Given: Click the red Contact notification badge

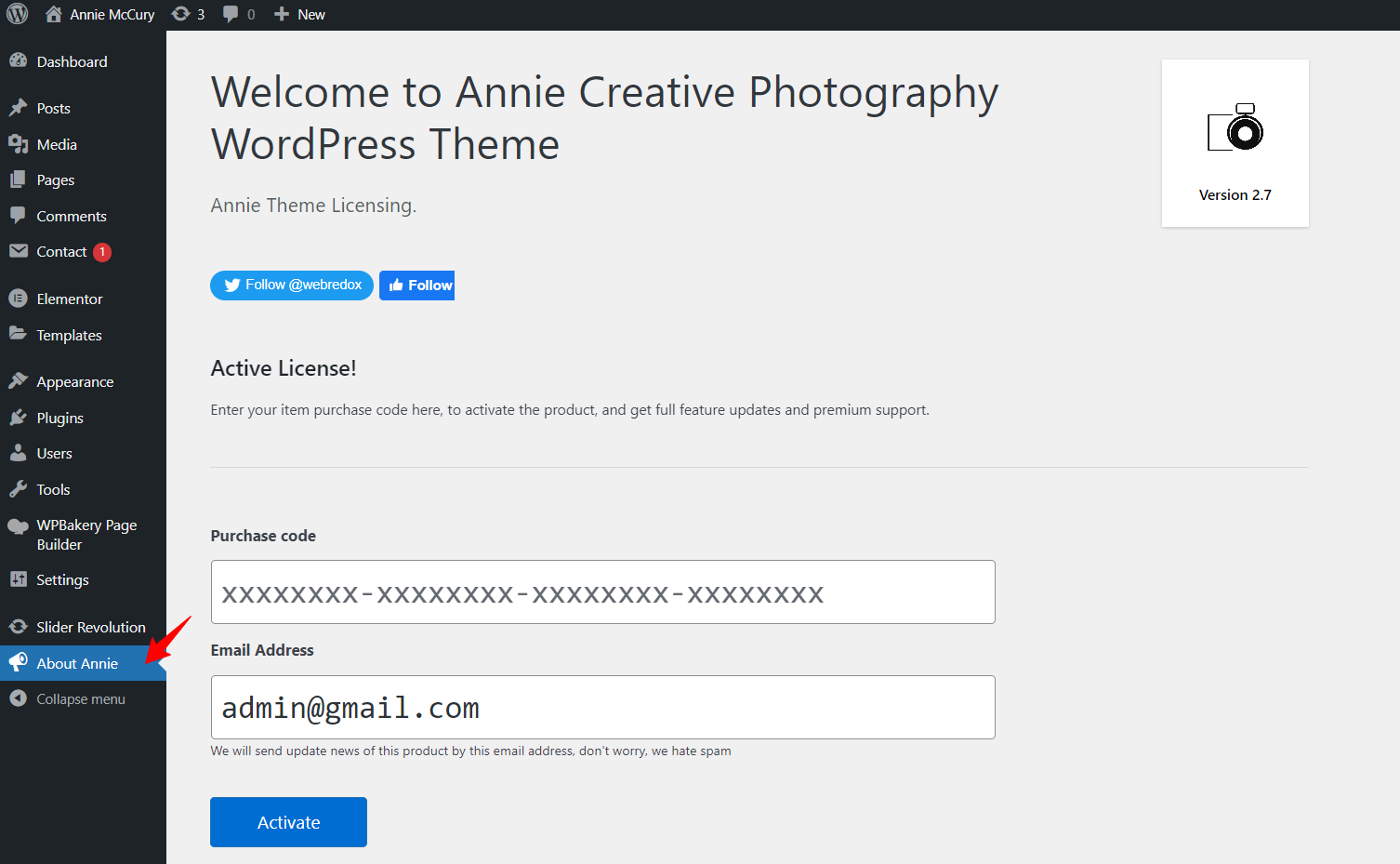Looking at the screenshot, I should click(x=102, y=252).
